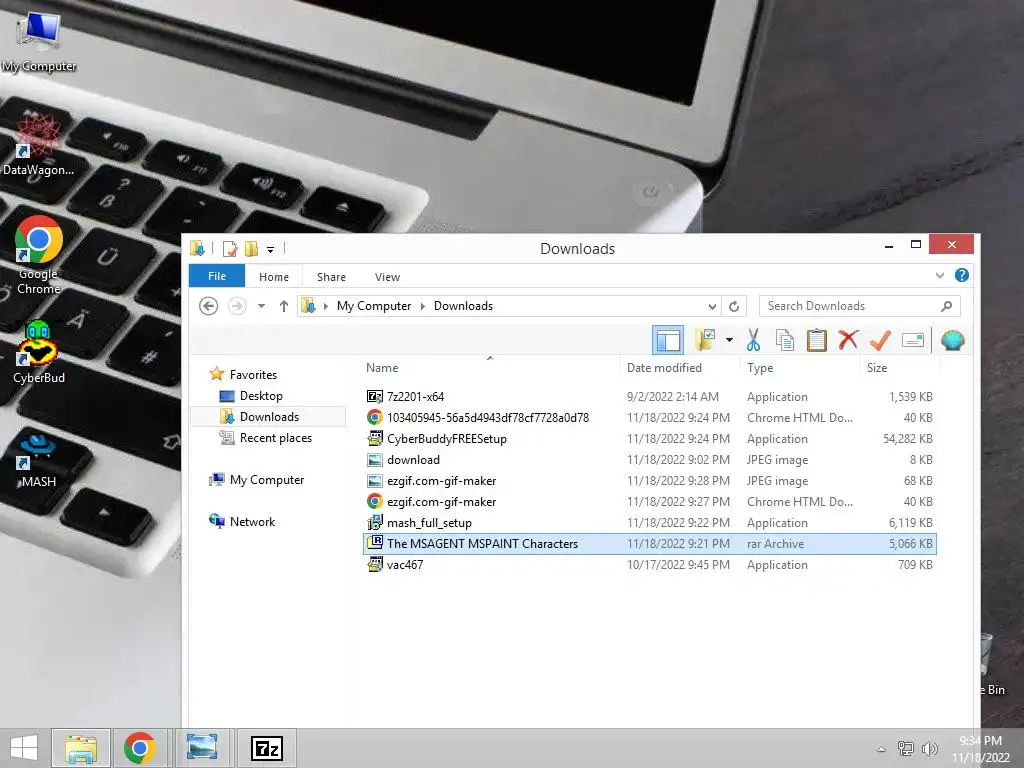Go up one folder level
This screenshot has width=1024, height=768.
(283, 306)
